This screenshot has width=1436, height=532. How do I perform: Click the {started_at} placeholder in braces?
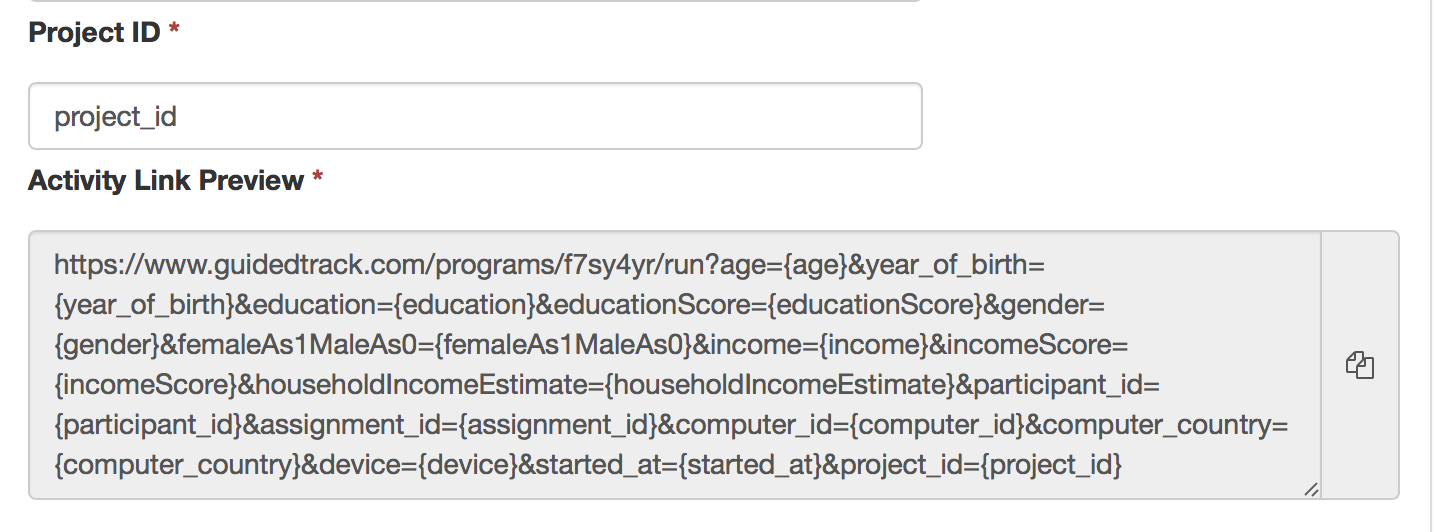[744, 465]
